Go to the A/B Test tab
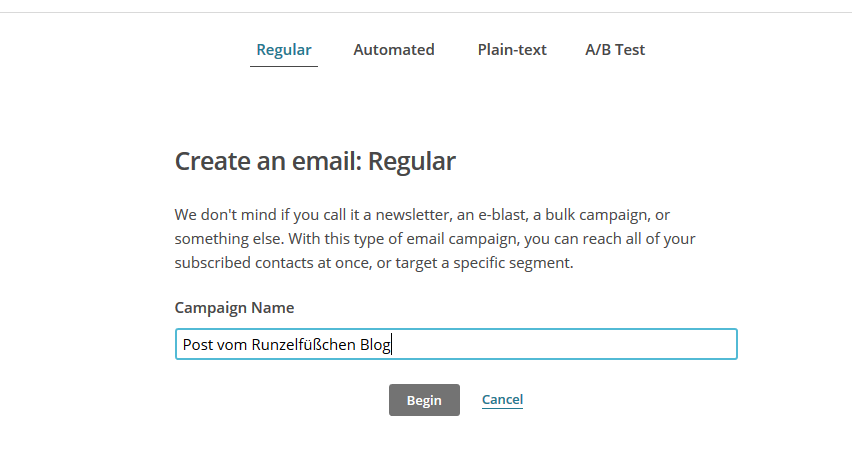Image resolution: width=852 pixels, height=454 pixels. click(x=615, y=50)
